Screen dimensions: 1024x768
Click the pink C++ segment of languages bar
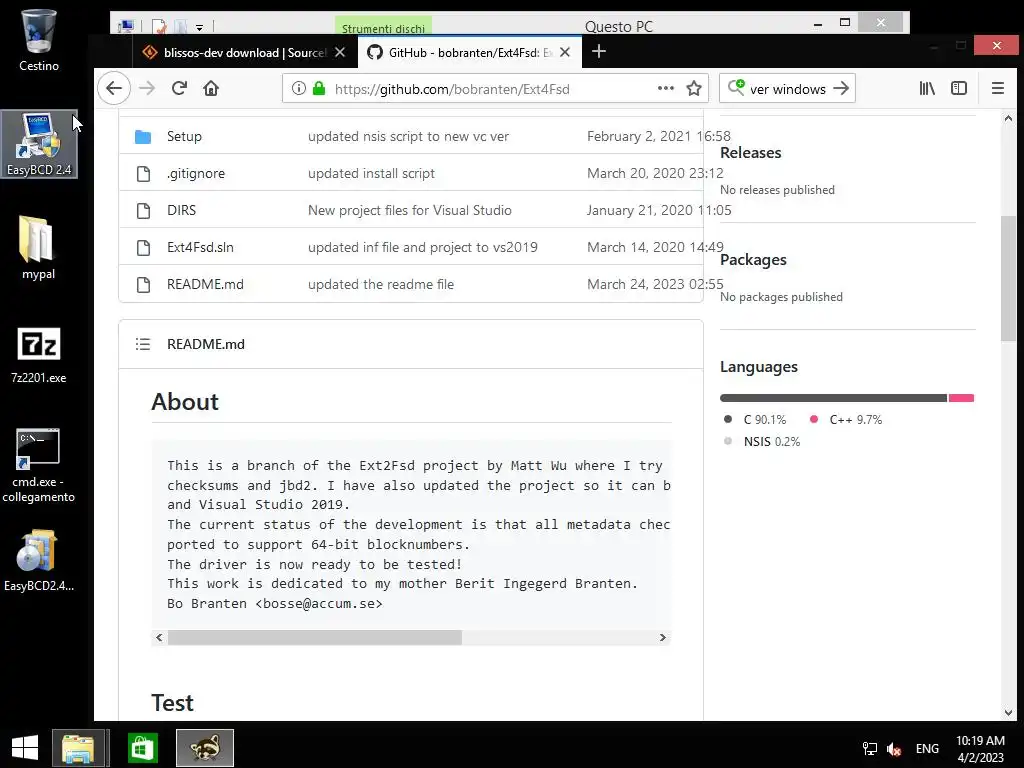[x=961, y=398]
